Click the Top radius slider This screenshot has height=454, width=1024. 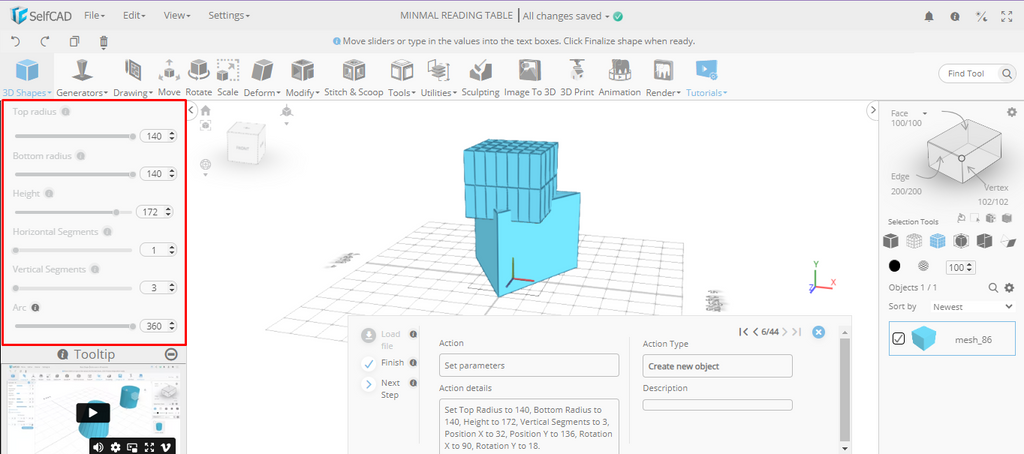(75, 137)
